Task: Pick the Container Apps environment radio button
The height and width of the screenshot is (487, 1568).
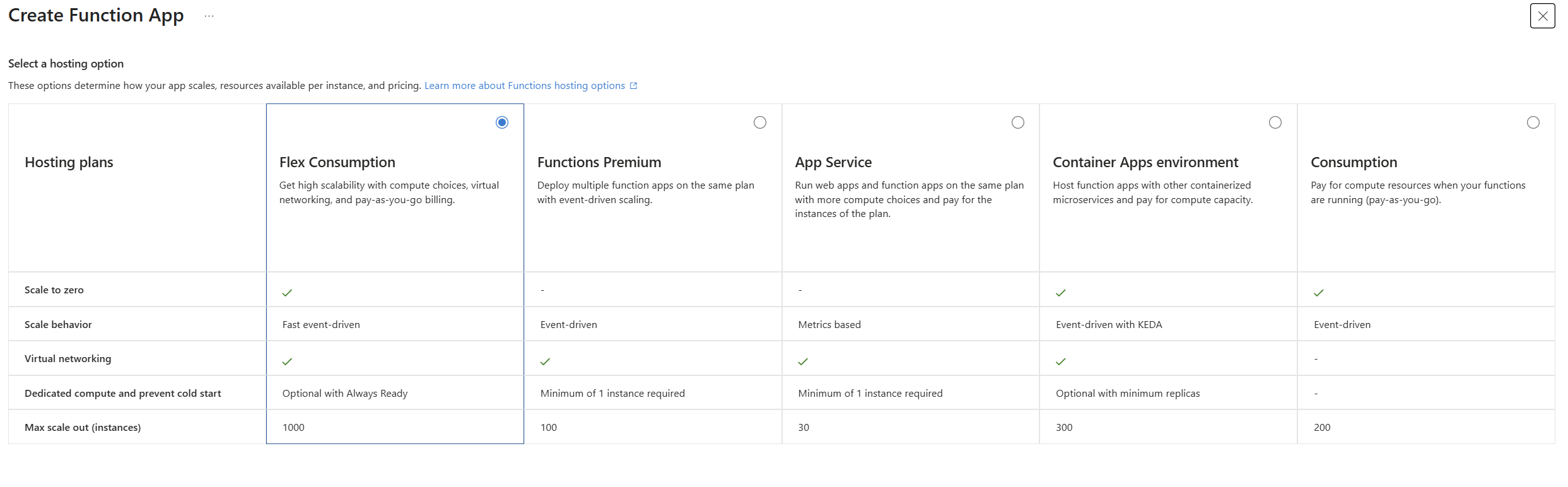Action: click(x=1275, y=122)
